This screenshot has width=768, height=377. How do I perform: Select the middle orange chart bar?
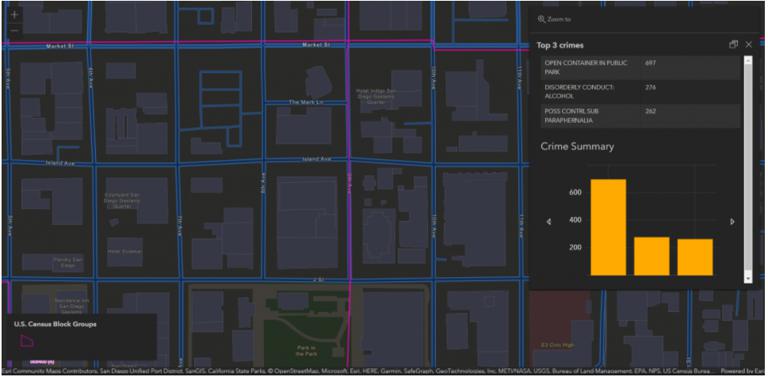pos(651,256)
